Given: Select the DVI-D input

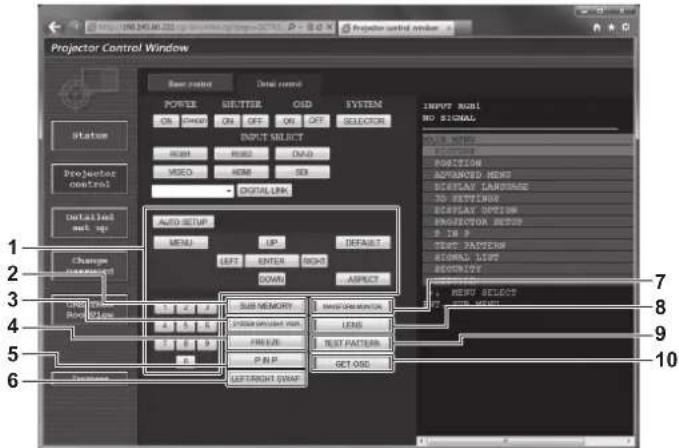Looking at the screenshot, I should pos(302,154).
